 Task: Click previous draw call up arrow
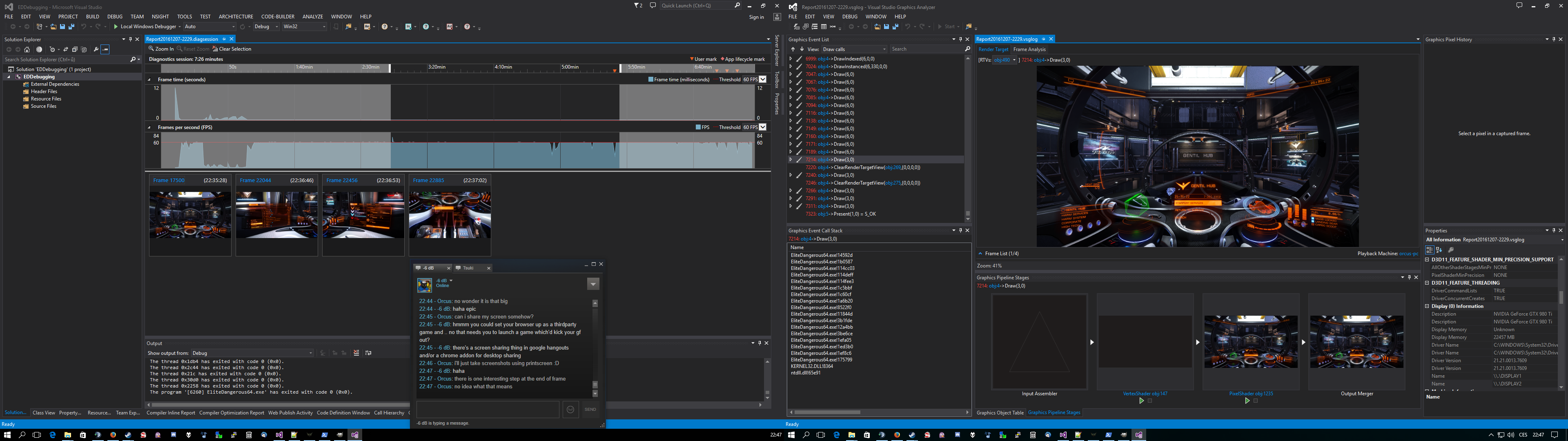point(793,49)
